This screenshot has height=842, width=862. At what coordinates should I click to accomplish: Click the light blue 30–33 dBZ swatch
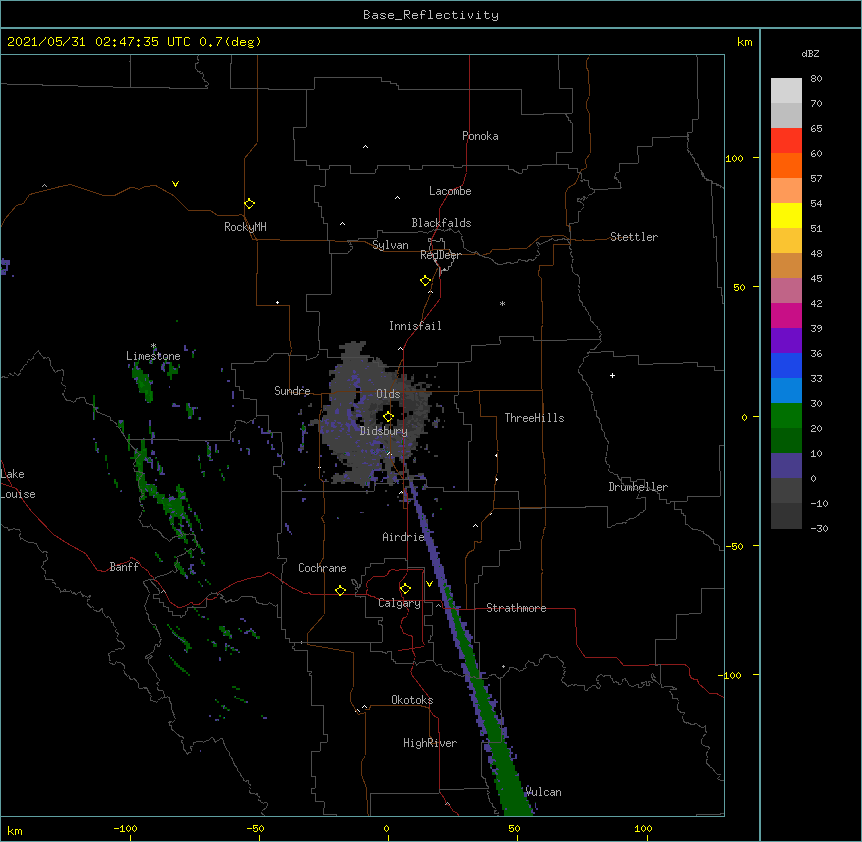pyautogui.click(x=786, y=390)
